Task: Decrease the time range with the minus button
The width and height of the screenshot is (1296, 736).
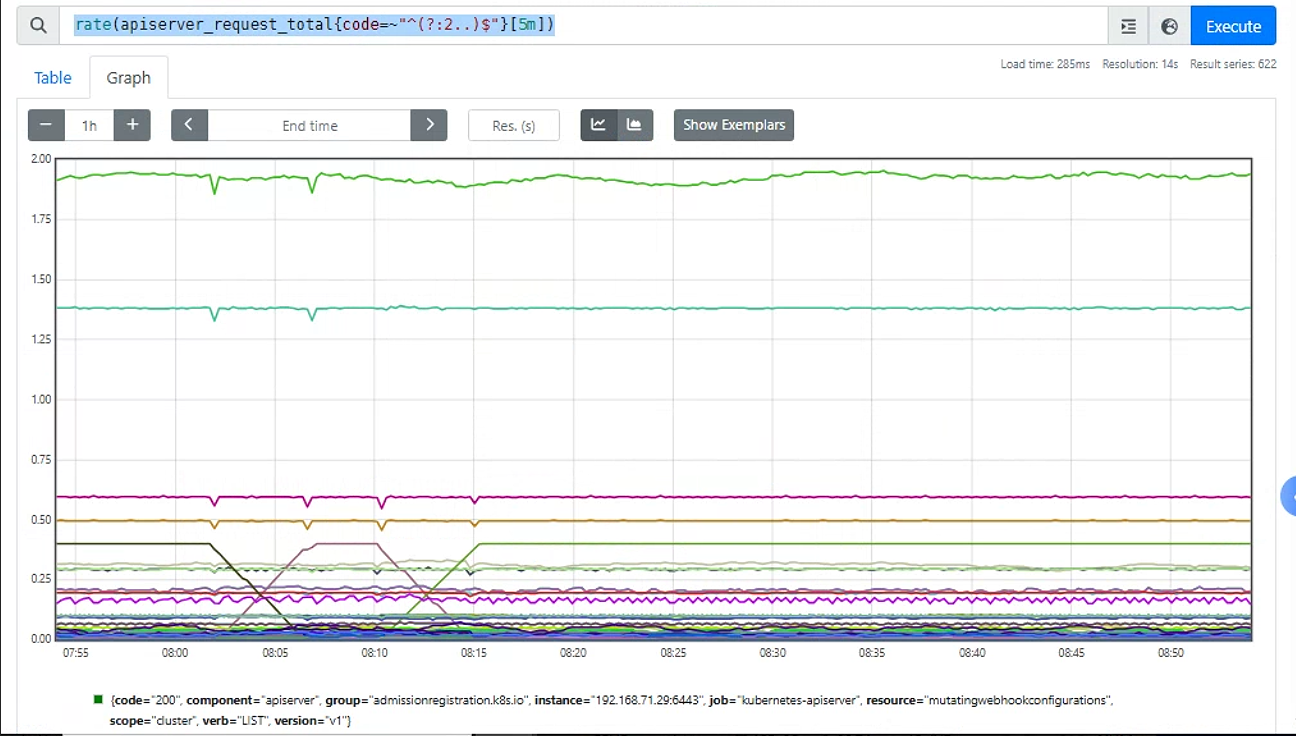Action: coord(46,125)
